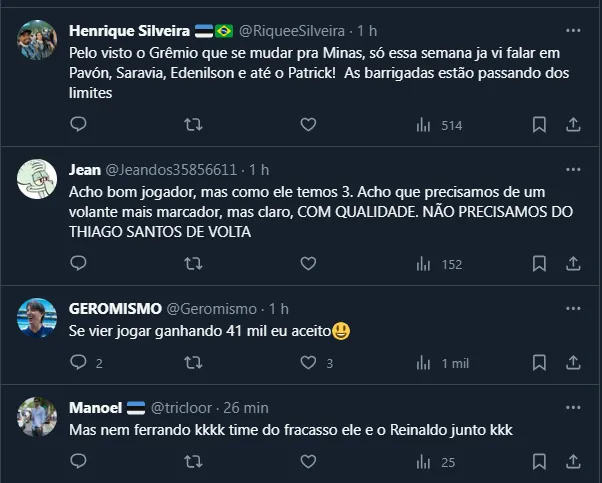Open the @Jeandos35856611 handle
Screen dimensions: 602x483
[x=171, y=169]
